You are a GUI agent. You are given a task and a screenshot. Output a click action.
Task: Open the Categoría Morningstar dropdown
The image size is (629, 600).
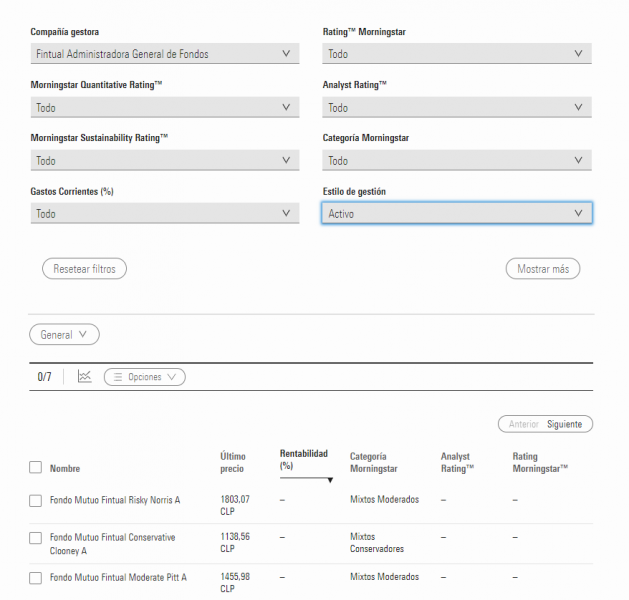pos(457,161)
